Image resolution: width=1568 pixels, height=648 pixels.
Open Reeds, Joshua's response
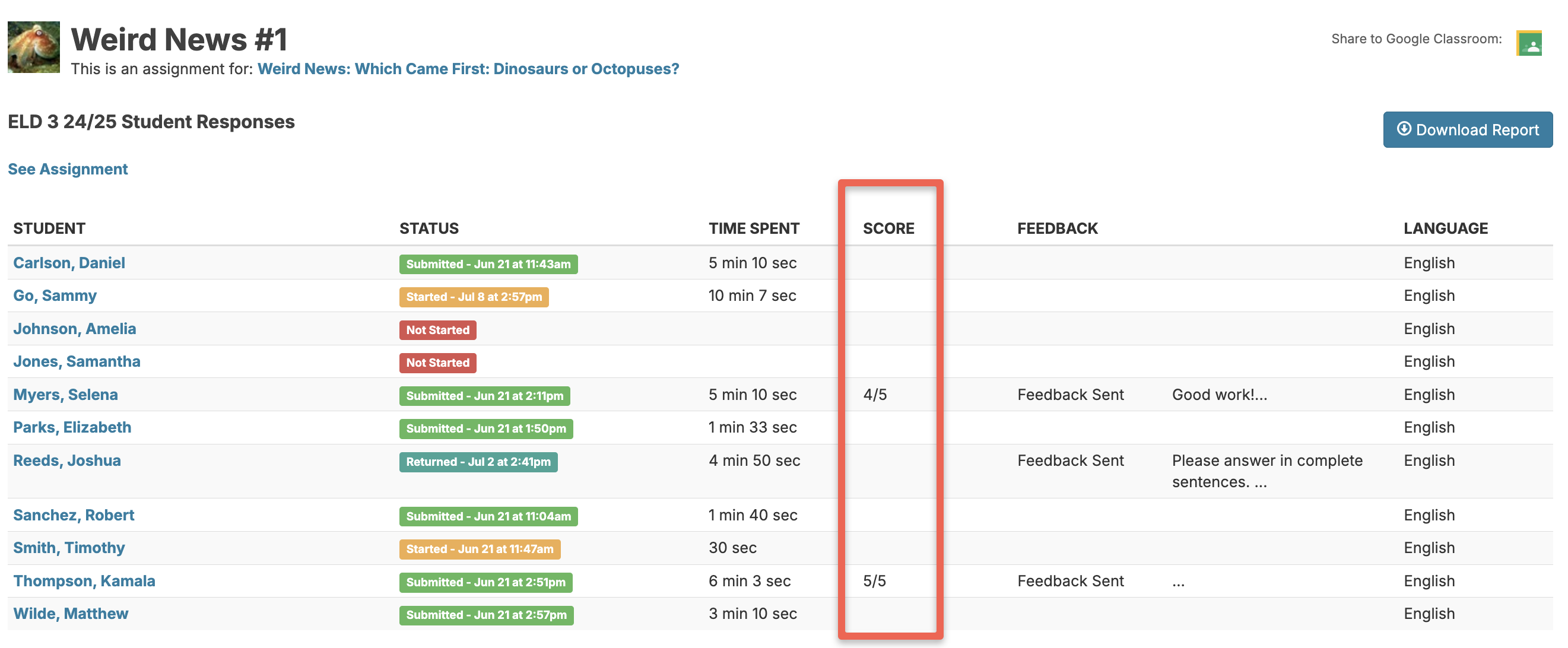(x=67, y=460)
